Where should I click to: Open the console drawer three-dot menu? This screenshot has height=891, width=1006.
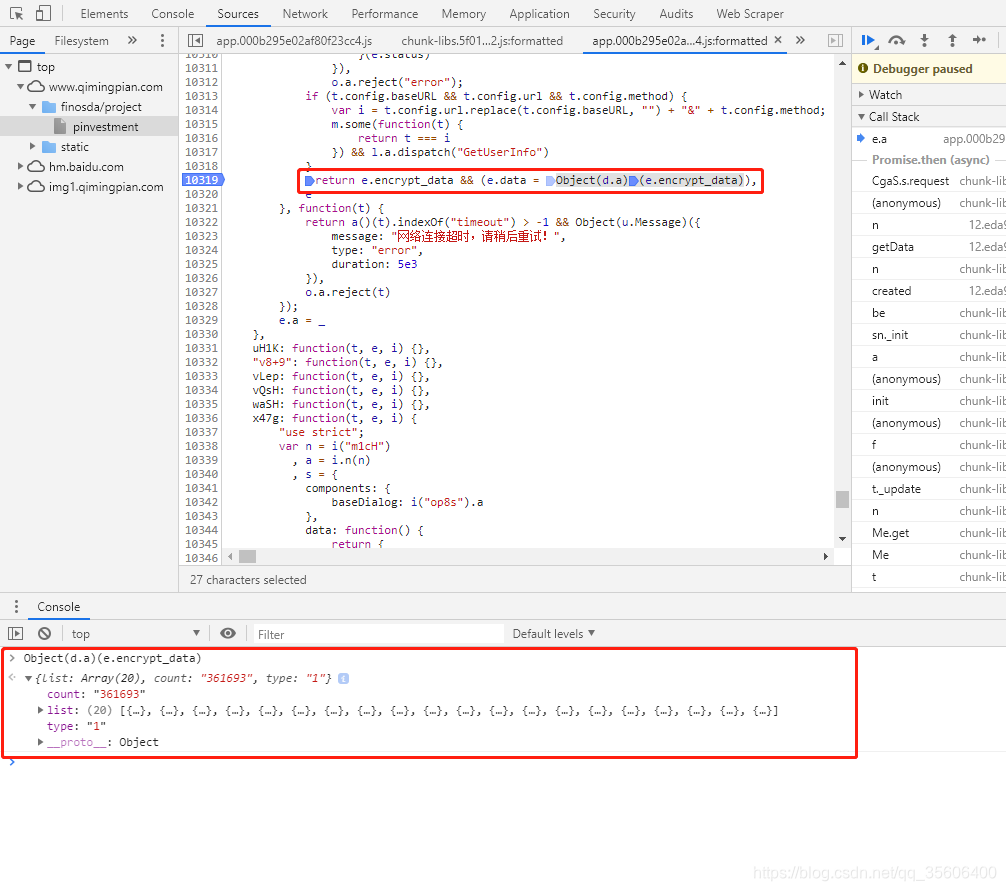click(16, 607)
